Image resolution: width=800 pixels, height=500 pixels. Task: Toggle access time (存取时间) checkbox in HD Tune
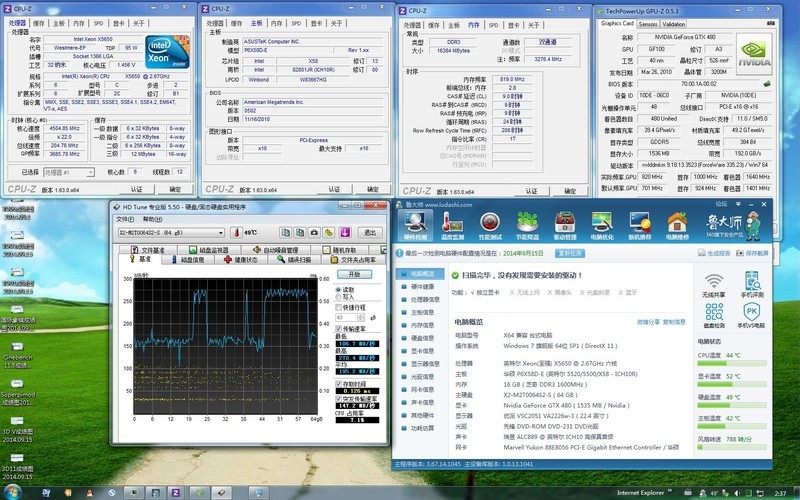click(338, 384)
